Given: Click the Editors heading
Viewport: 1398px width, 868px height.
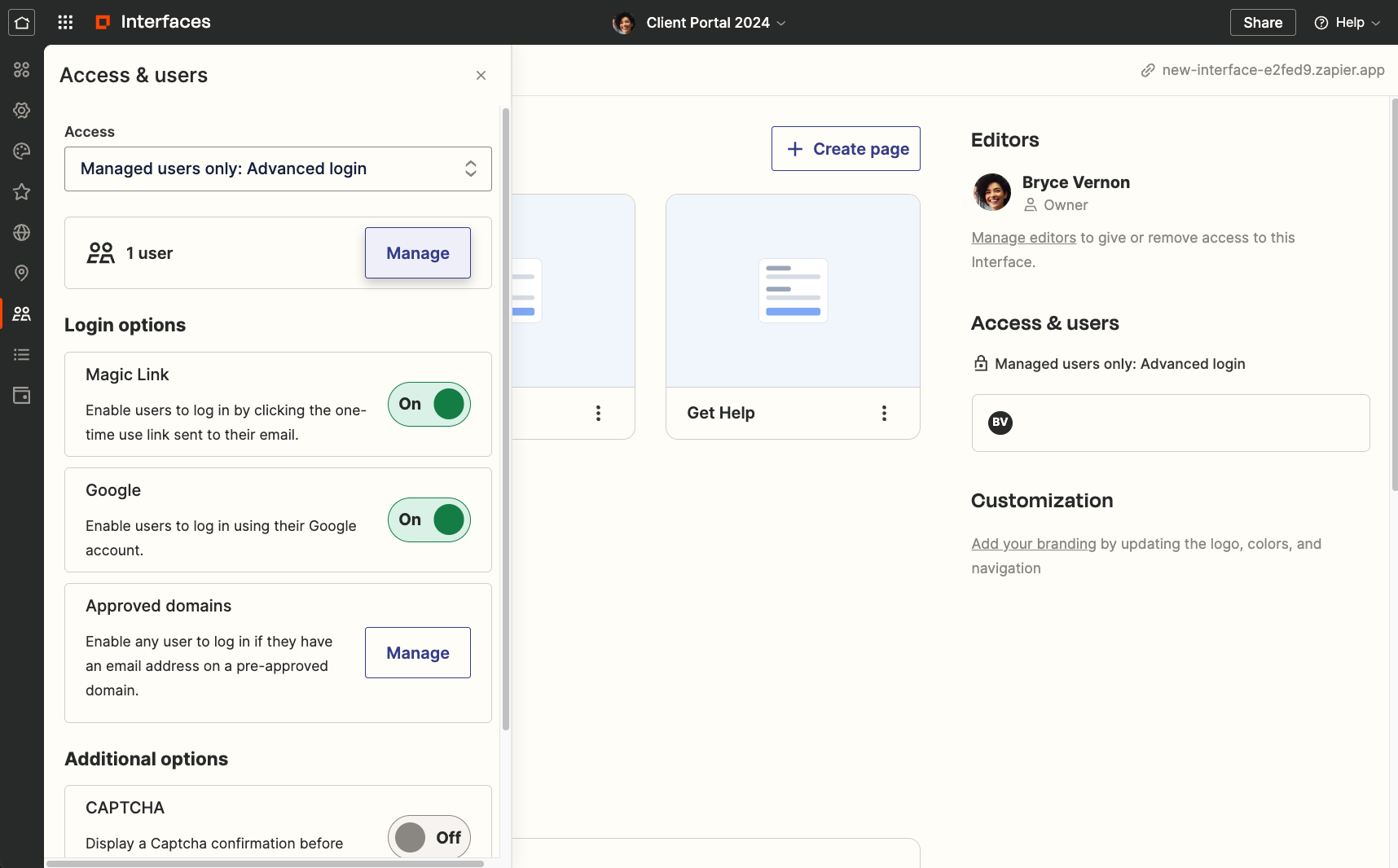Looking at the screenshot, I should [x=1005, y=140].
